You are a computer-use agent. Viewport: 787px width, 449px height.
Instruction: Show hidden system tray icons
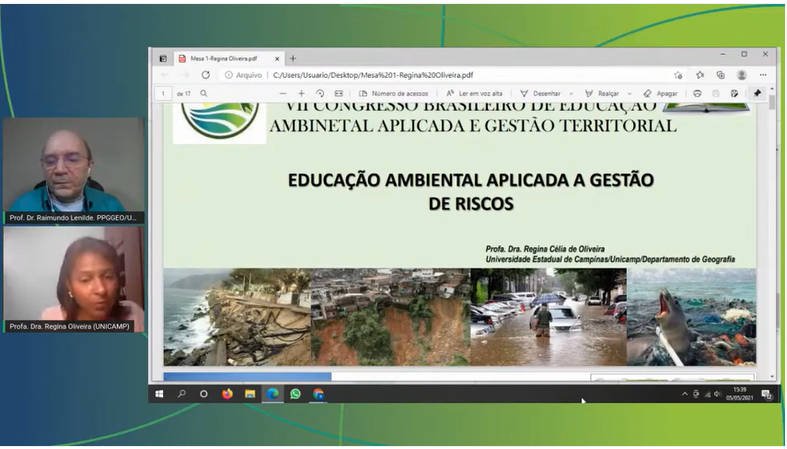click(x=685, y=394)
